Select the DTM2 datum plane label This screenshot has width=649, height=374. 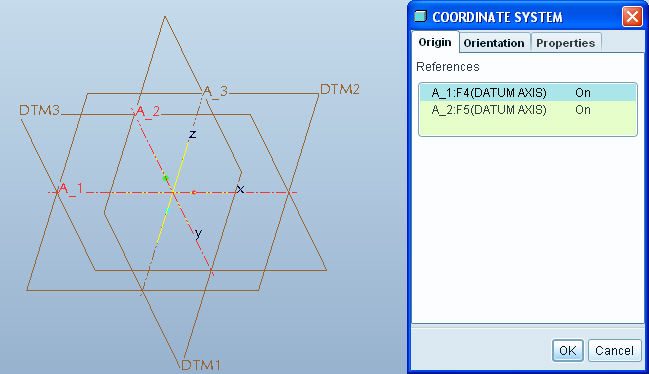340,89
